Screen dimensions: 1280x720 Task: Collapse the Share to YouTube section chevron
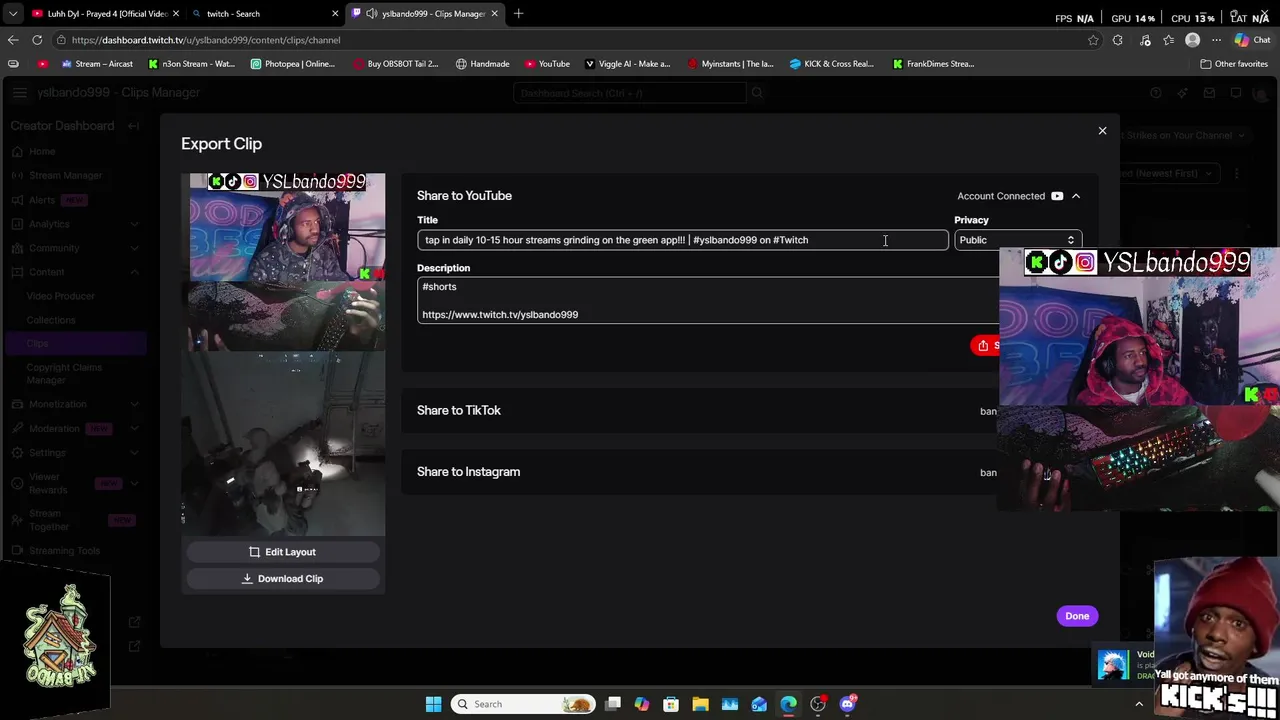coord(1076,196)
